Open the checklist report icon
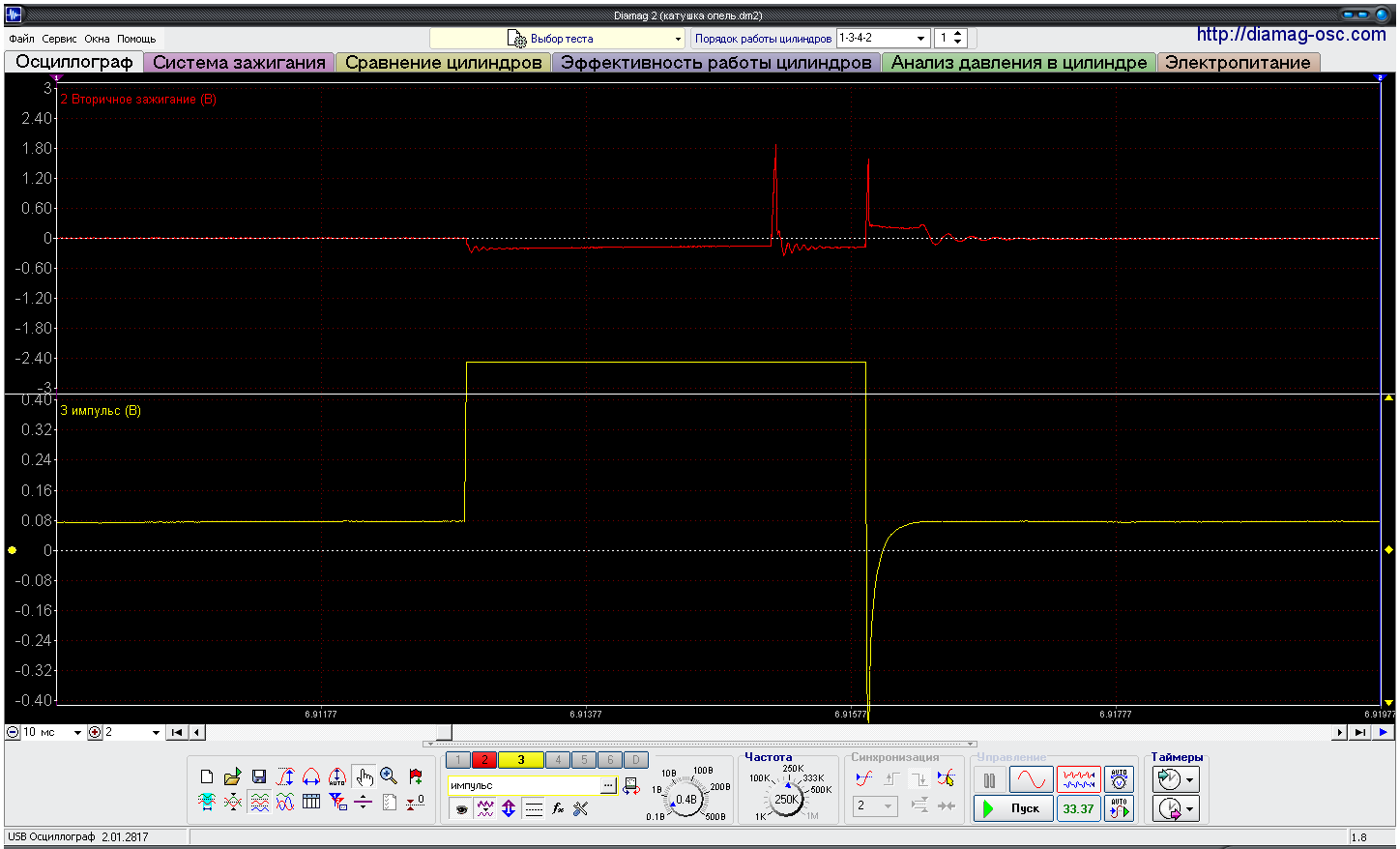This screenshot has width=1400, height=849. [x=390, y=802]
